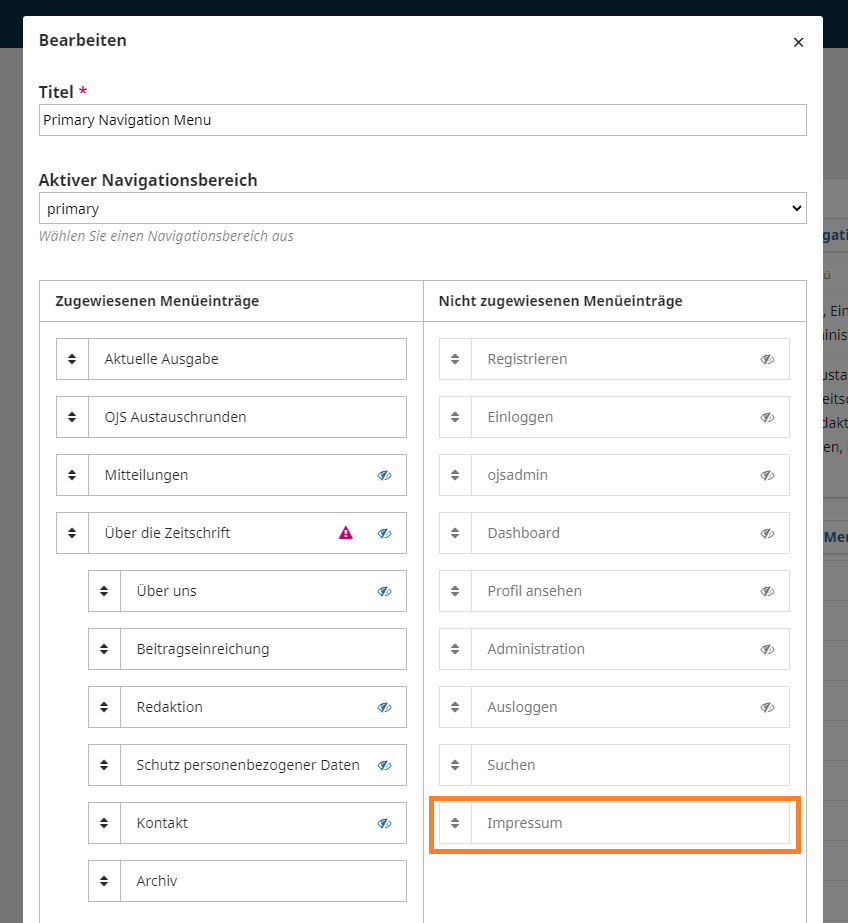Click the reorder handle for Beitragseinreichung
Screen dimensions: 848x923
click(104, 649)
